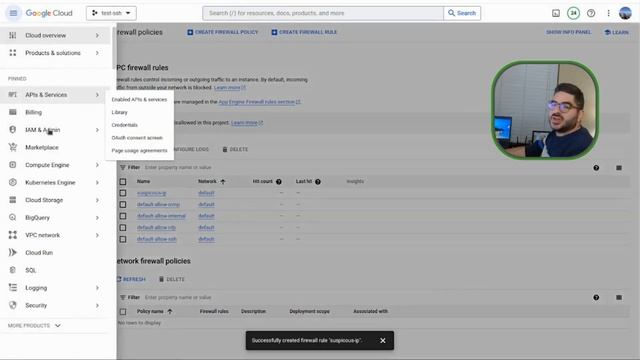
Task: Dismiss the firewall rule created notification
Action: 382,340
